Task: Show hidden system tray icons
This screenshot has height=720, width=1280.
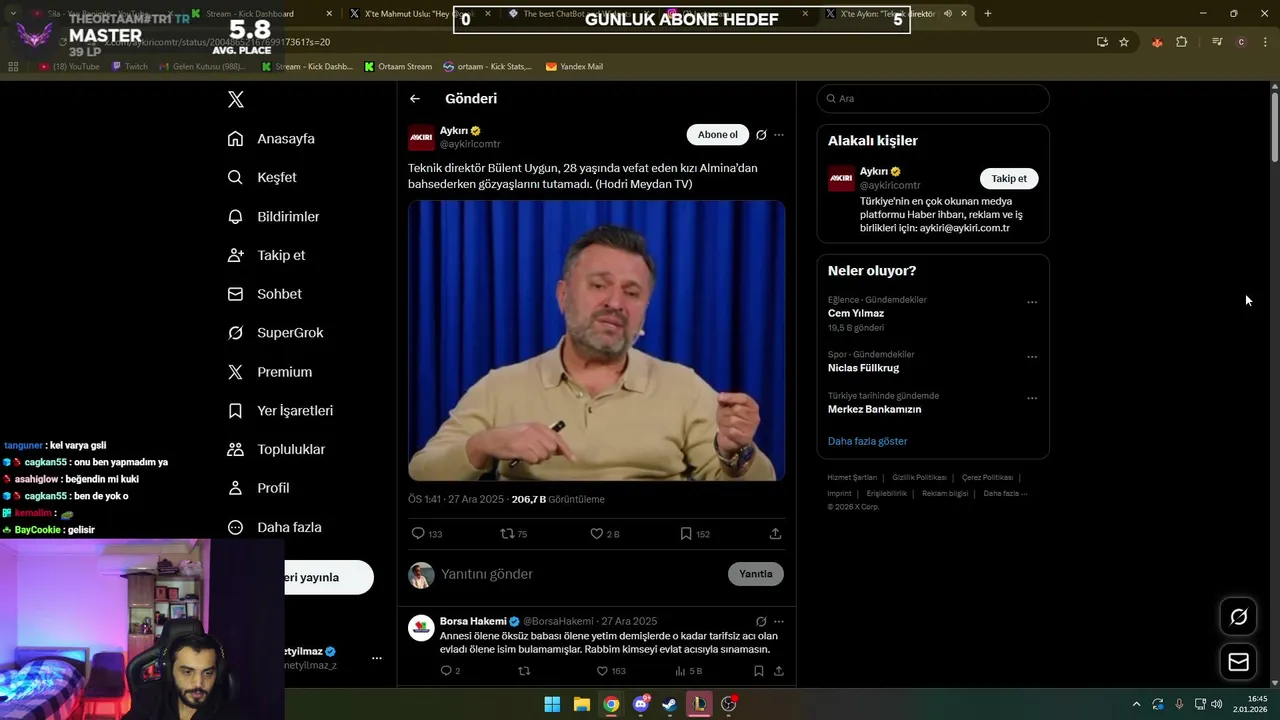Action: pyautogui.click(x=1136, y=704)
